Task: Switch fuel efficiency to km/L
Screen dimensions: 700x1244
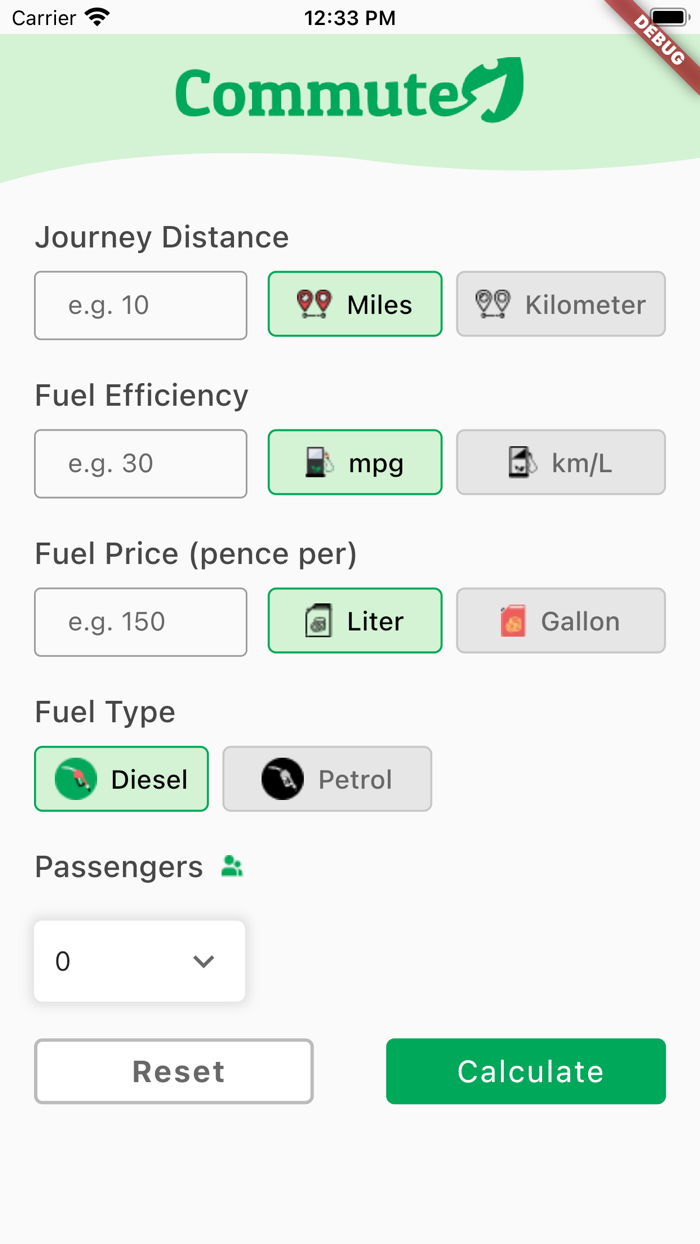Action: (x=560, y=462)
